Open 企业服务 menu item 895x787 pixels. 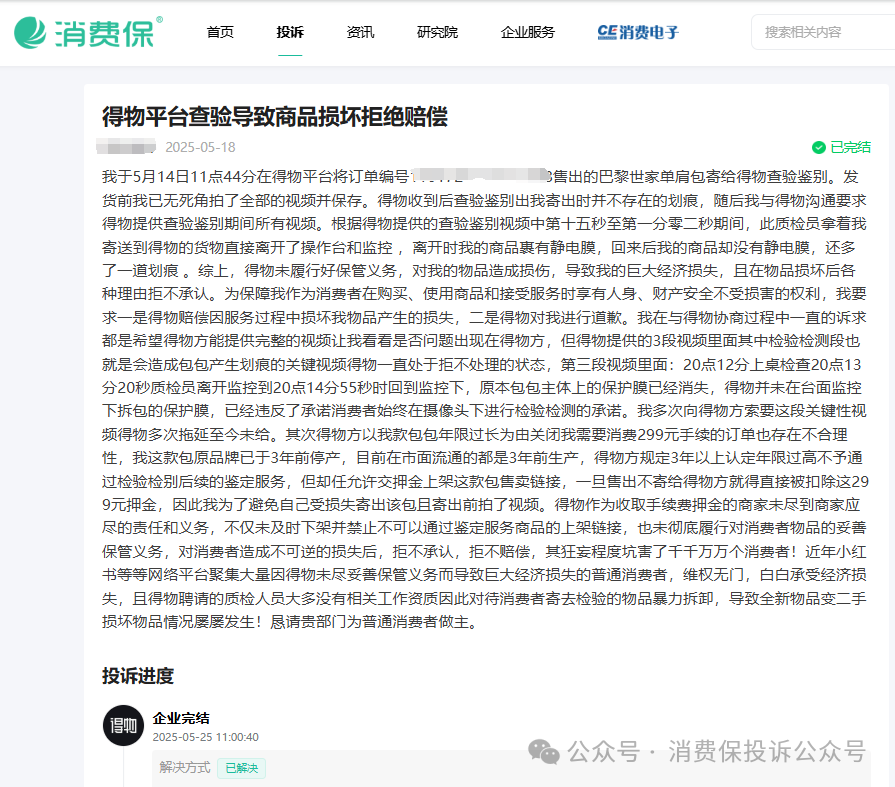(527, 33)
